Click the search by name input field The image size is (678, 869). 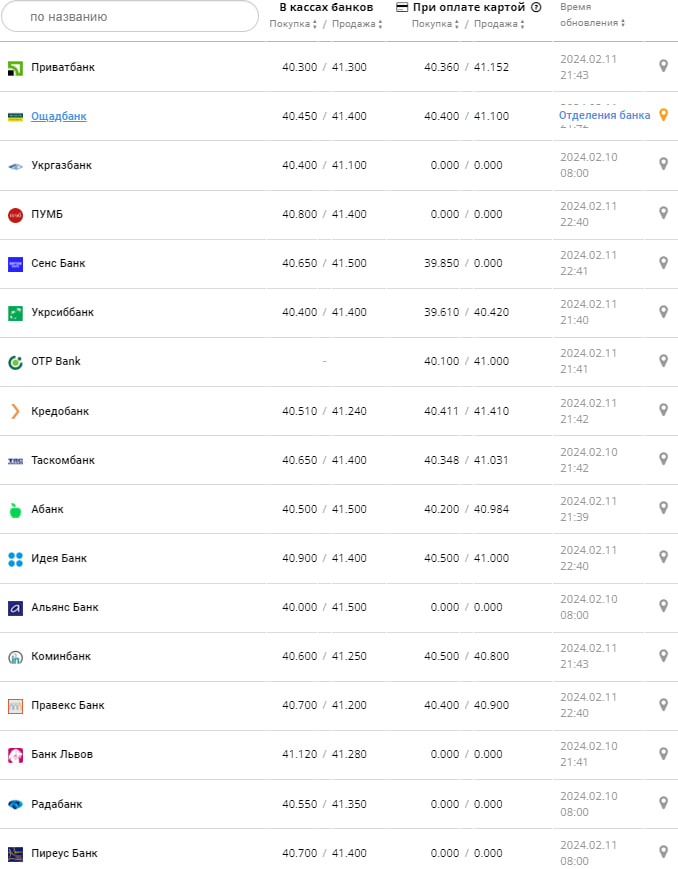[x=130, y=17]
